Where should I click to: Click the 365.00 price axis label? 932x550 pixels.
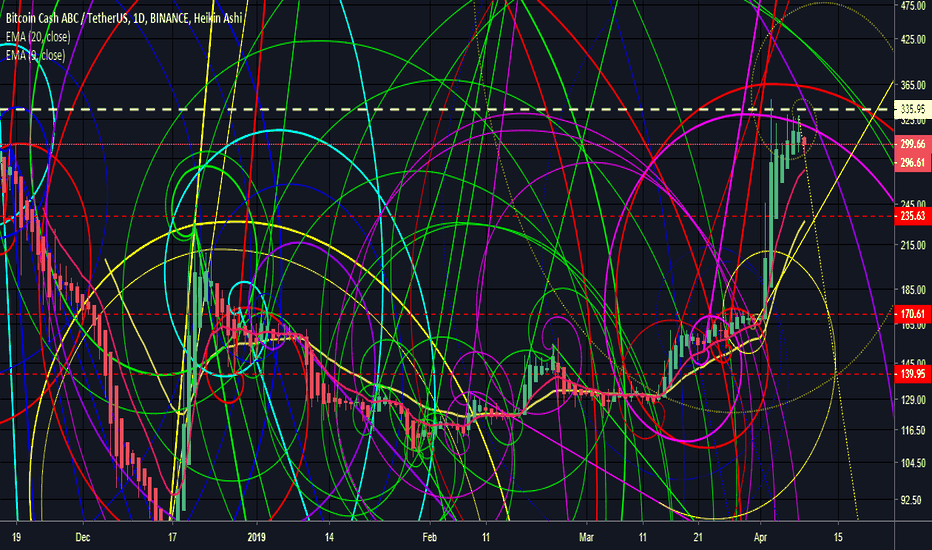point(913,85)
